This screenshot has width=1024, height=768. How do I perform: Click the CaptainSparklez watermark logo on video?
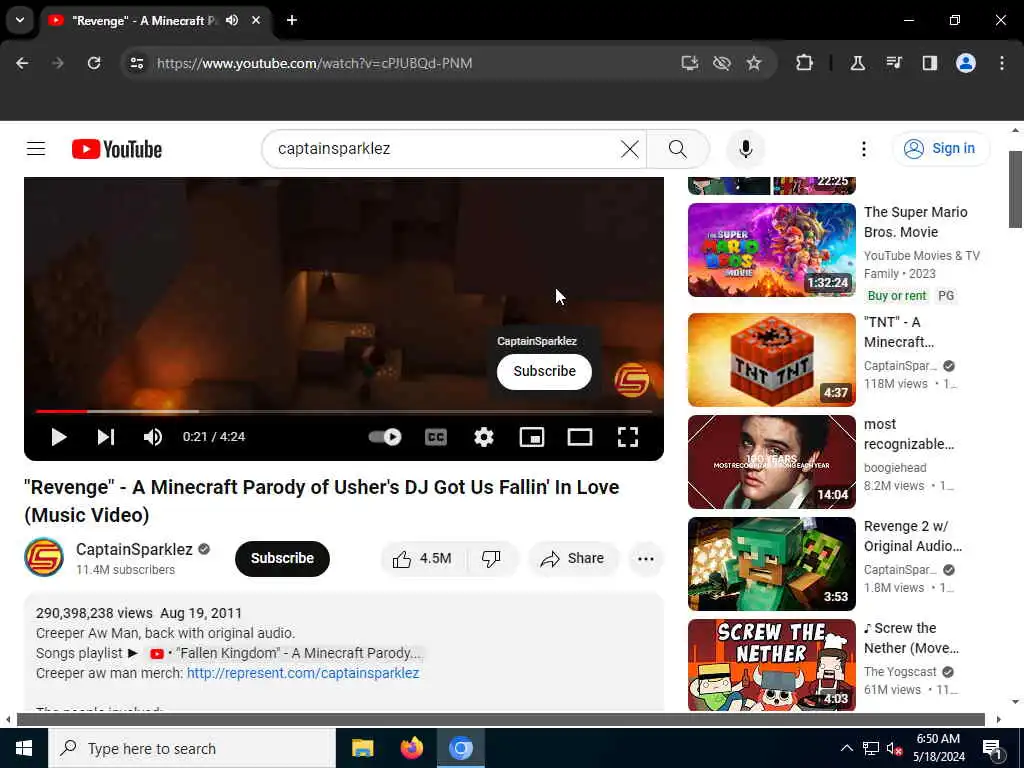tap(632, 379)
